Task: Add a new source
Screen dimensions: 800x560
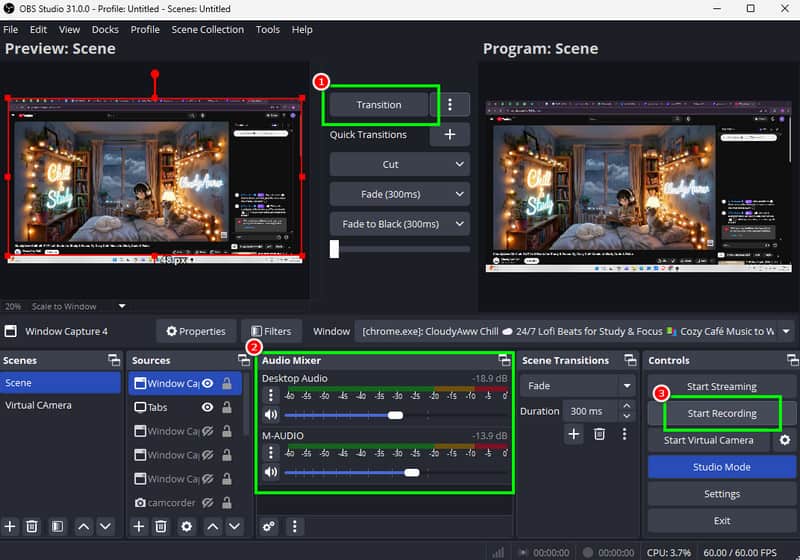Action: click(x=138, y=526)
